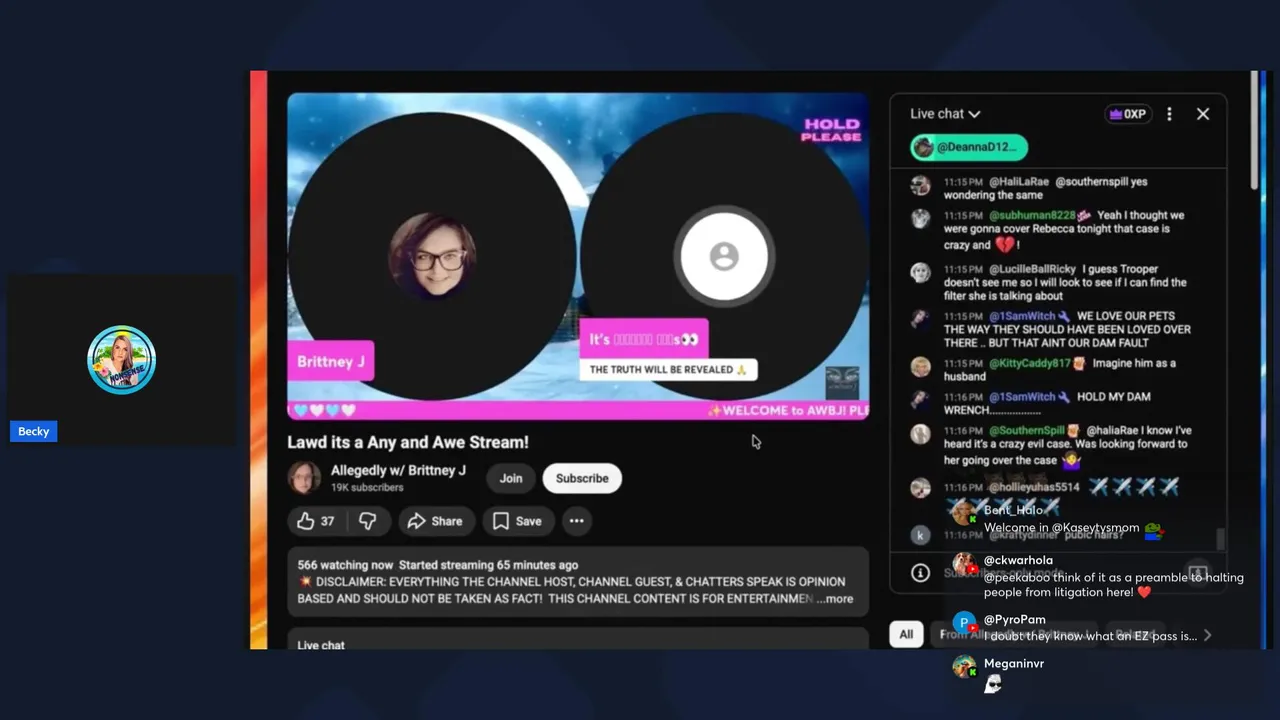
Task: Click the stream title 'Lawd its a Any and Awe Stream!'
Action: pyautogui.click(x=408, y=442)
